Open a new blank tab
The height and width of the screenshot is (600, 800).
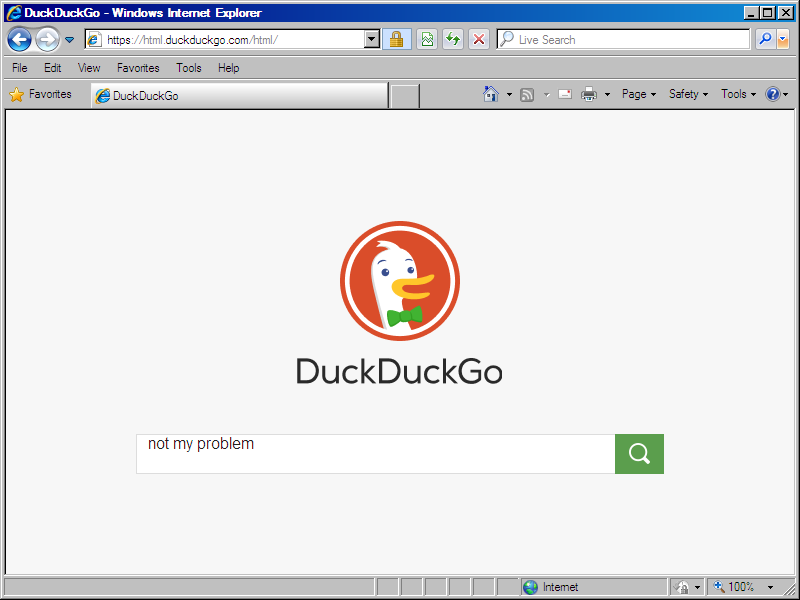pos(405,96)
